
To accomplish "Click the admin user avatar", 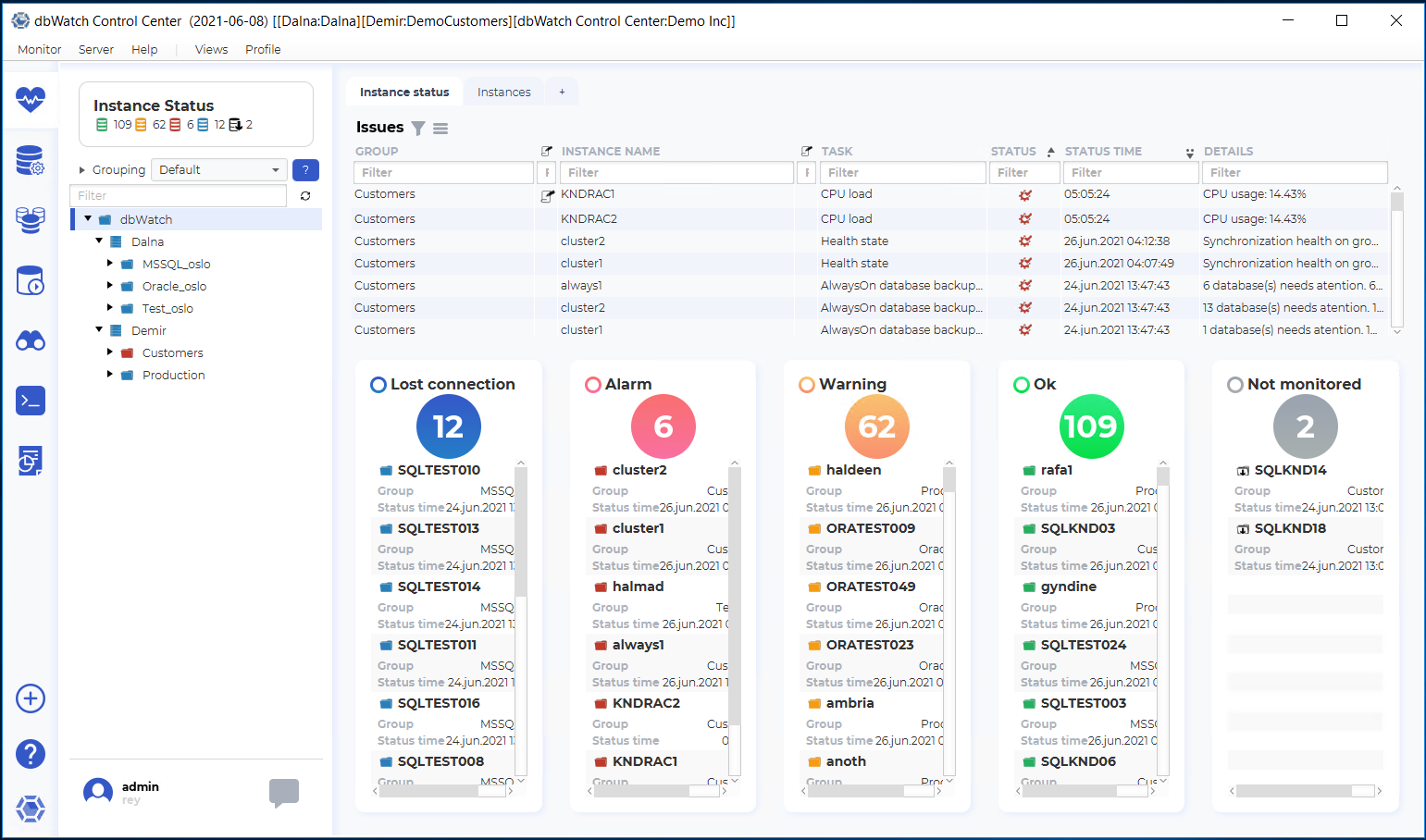I will [x=98, y=792].
